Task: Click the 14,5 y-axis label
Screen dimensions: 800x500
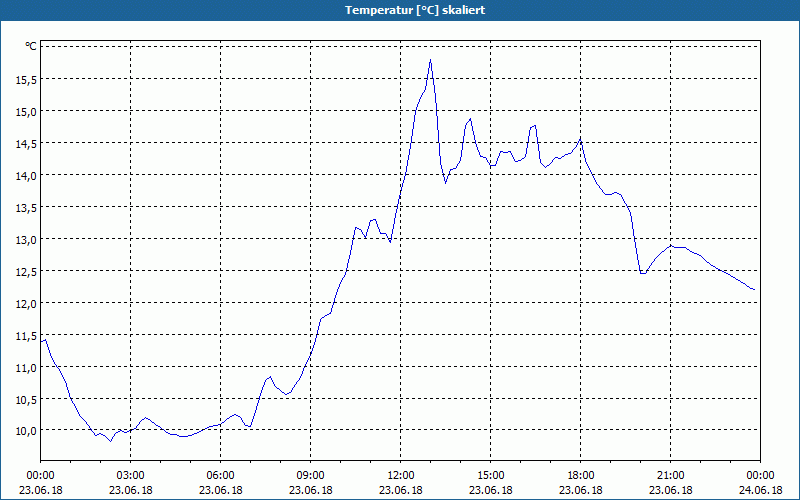Action: click(x=26, y=143)
